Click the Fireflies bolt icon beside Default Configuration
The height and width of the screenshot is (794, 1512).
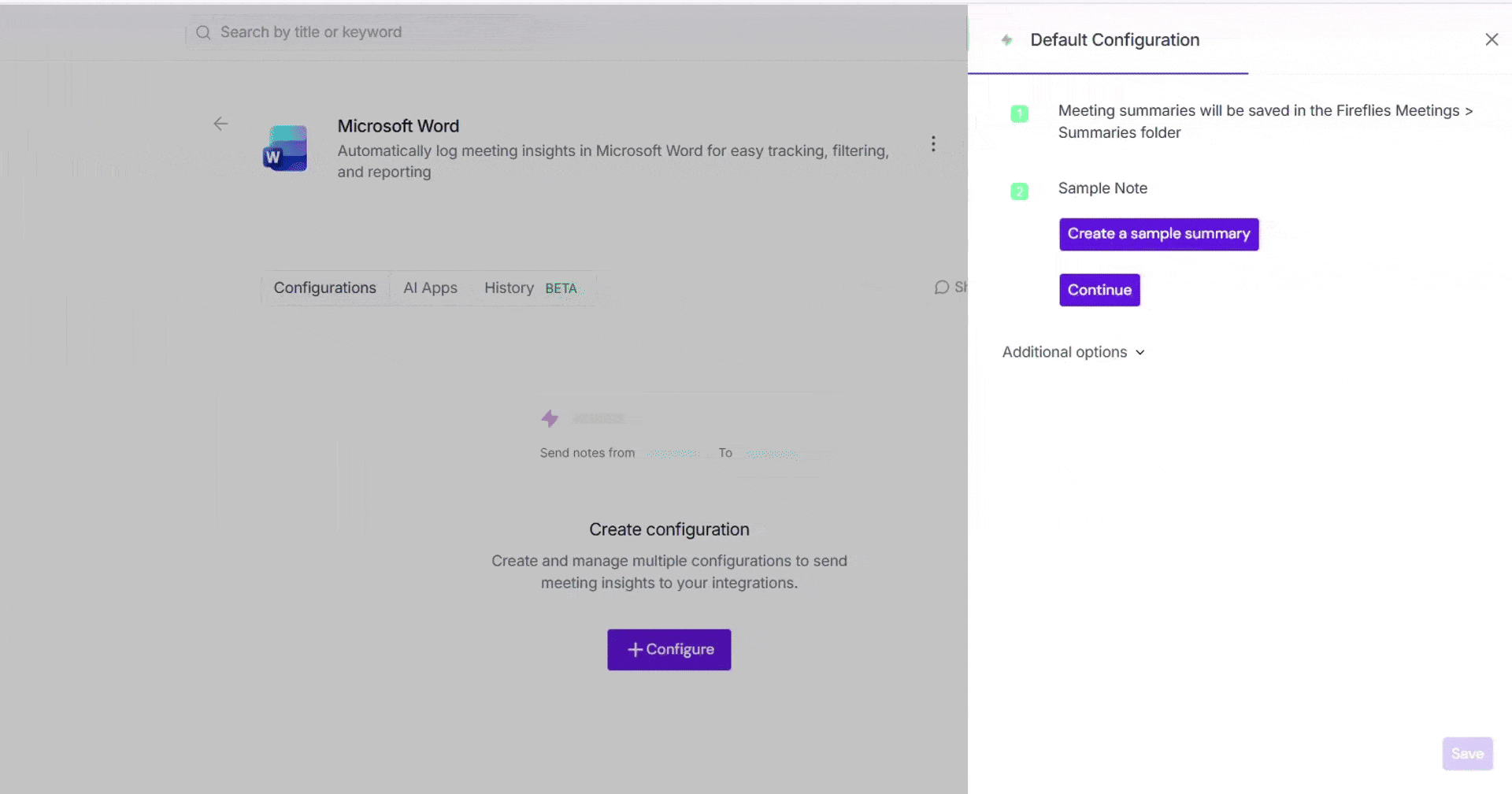point(1006,39)
